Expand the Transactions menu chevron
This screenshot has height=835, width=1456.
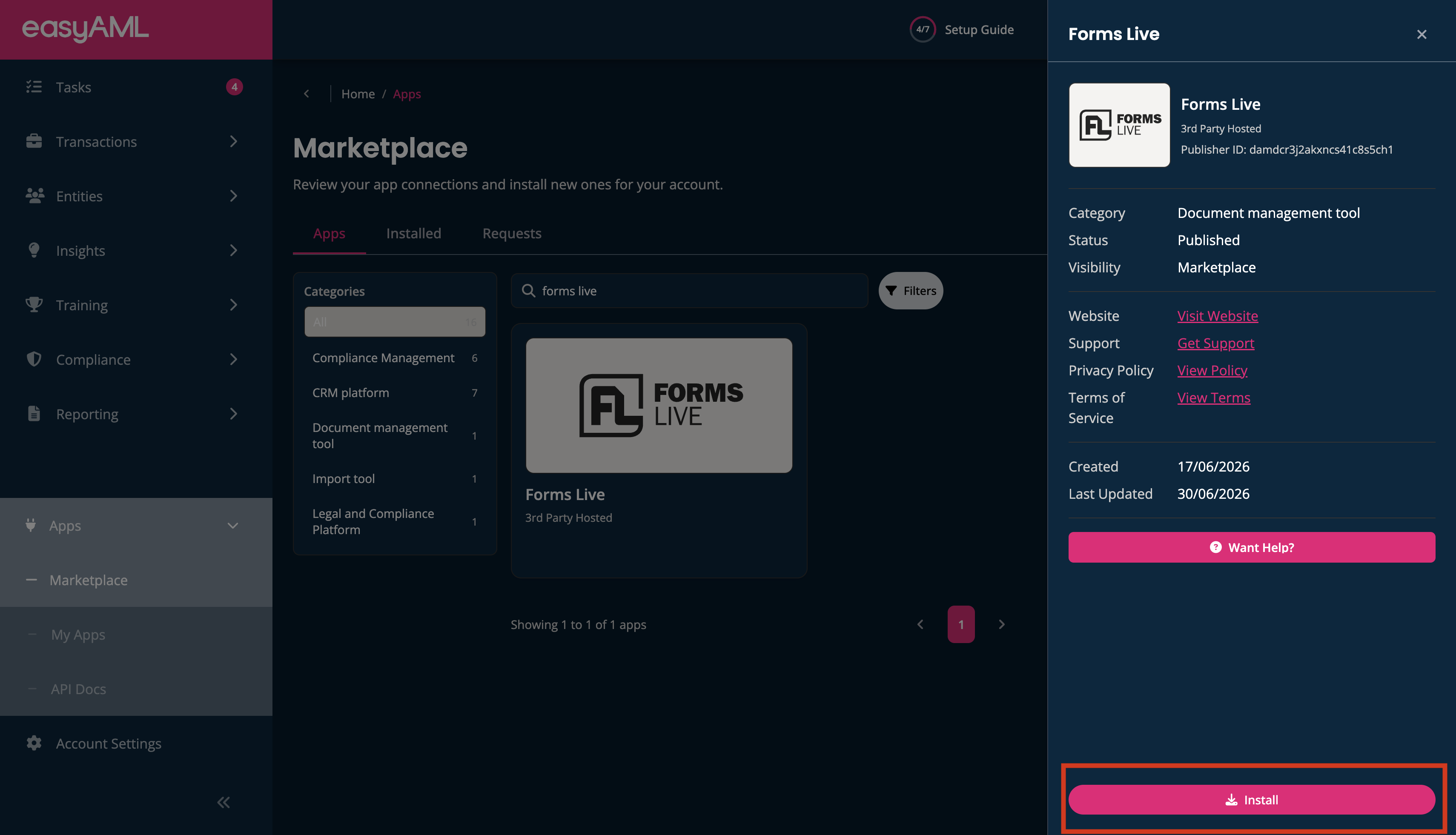233,141
